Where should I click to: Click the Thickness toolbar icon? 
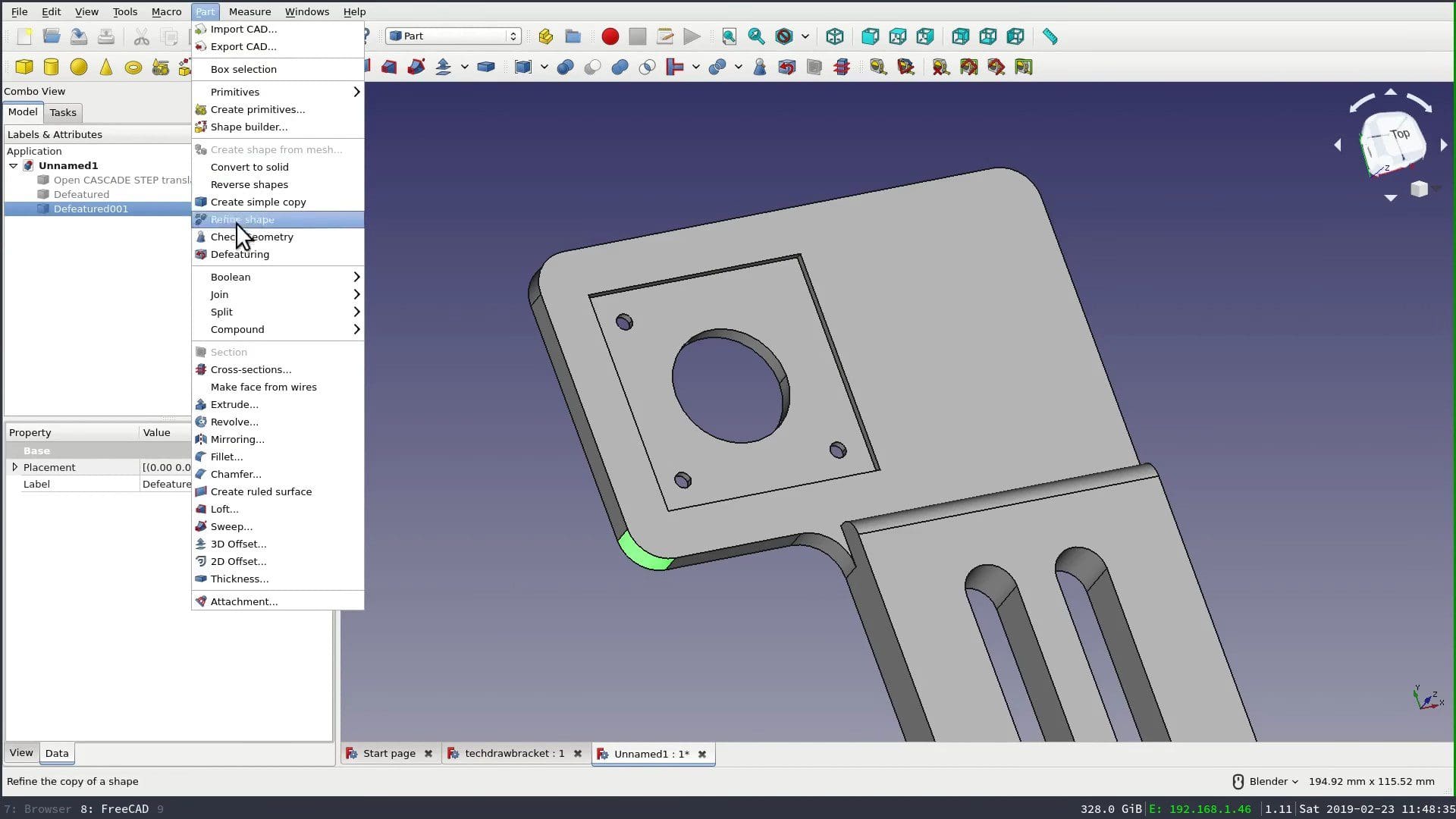click(x=486, y=67)
